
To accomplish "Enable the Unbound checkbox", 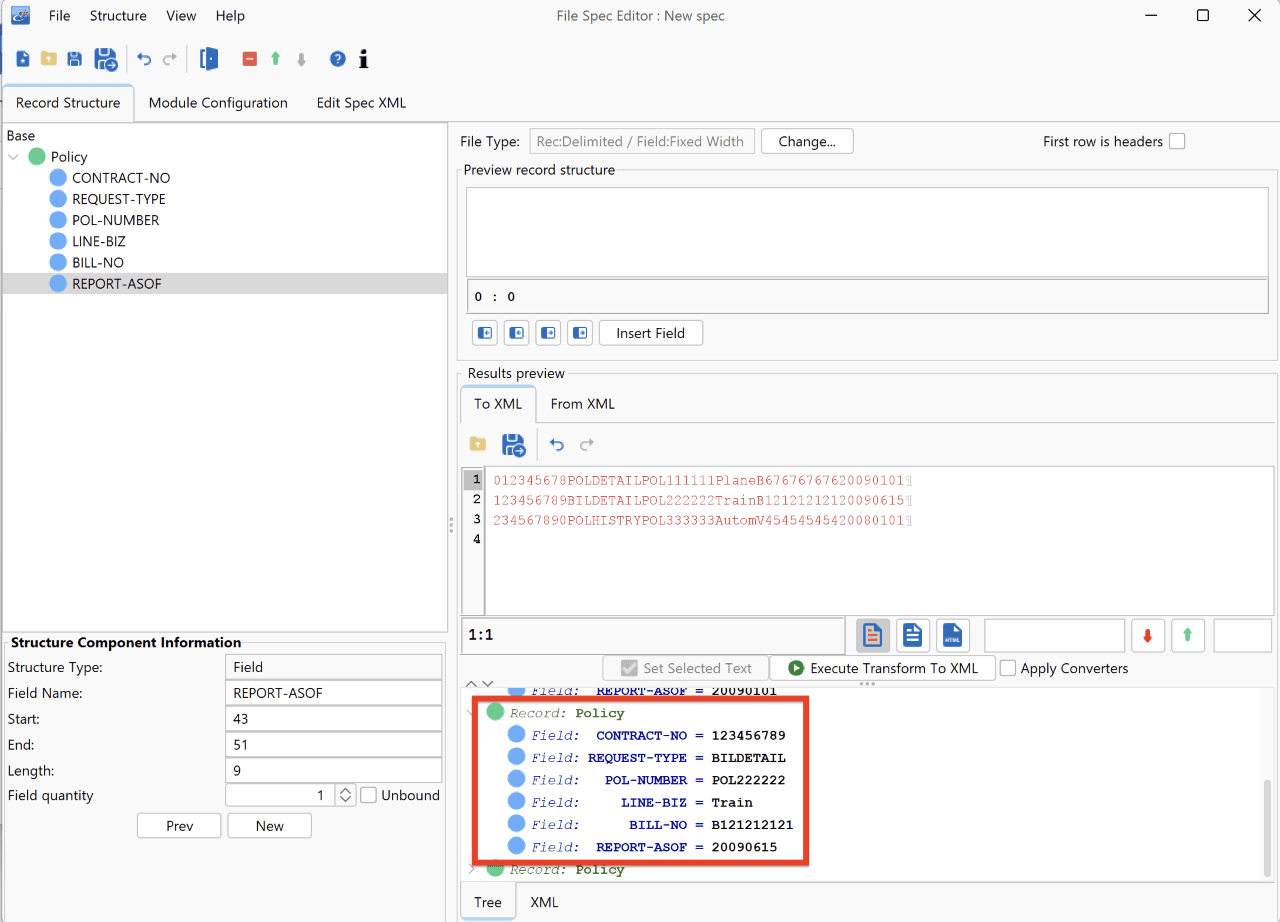I will pyautogui.click(x=368, y=795).
